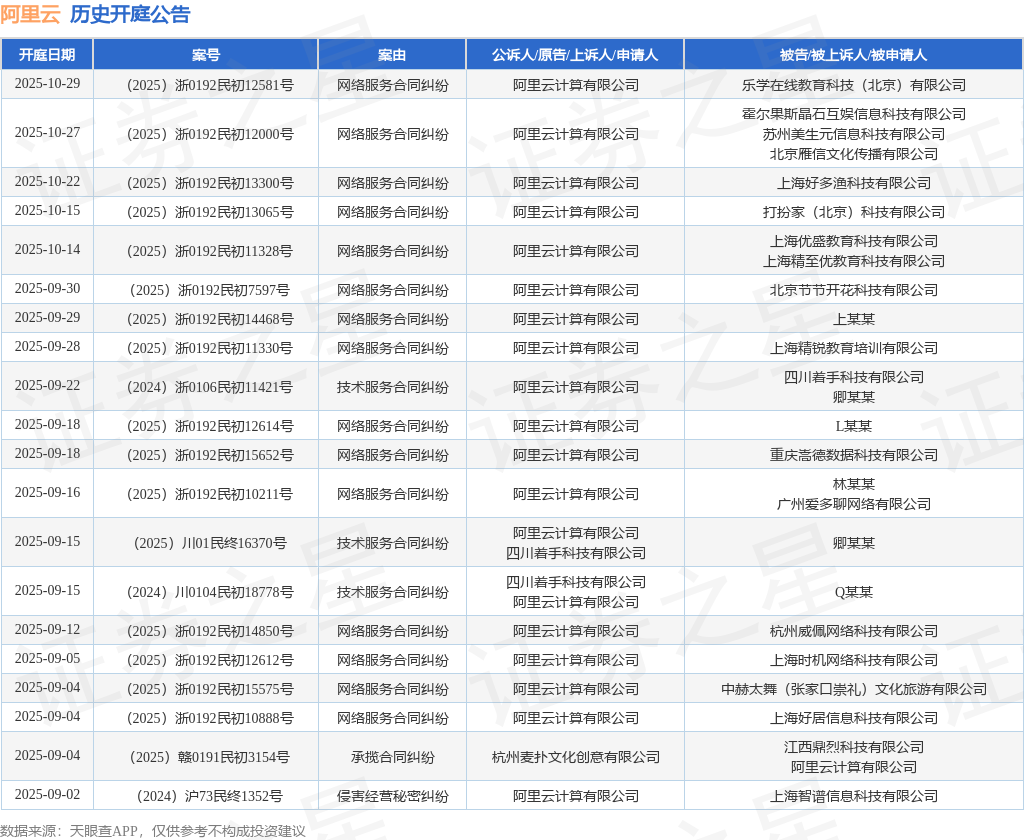Click 上海好多渔科技有限公司
This screenshot has height=840, width=1024.
(x=854, y=183)
